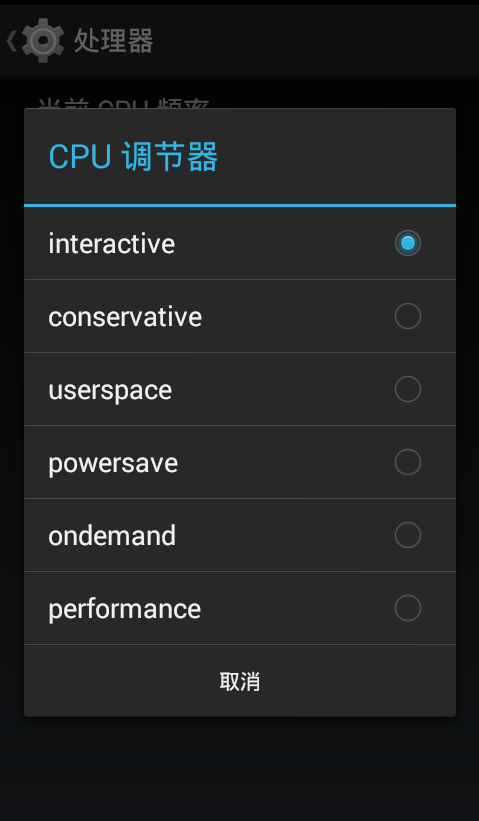Screen dimensions: 479x821
Task: Tap the "userspace" list entry text
Action: coord(110,390)
